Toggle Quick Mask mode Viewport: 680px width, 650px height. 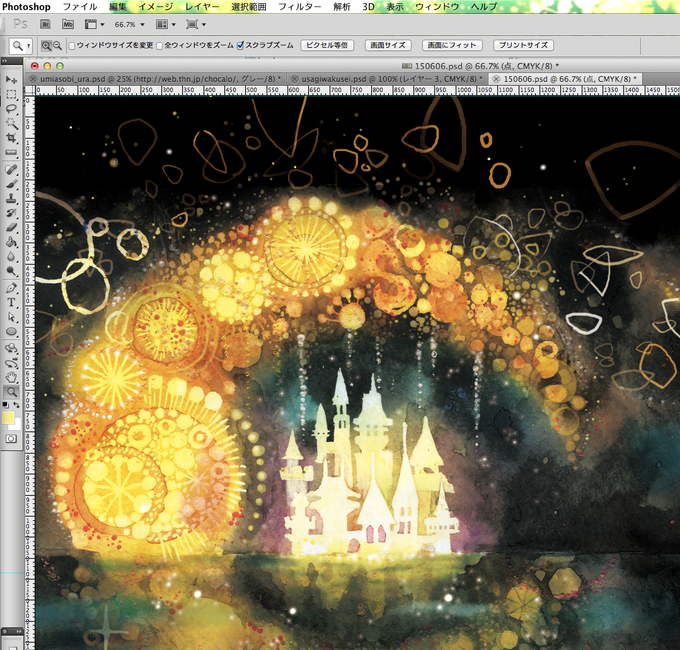coord(11,439)
